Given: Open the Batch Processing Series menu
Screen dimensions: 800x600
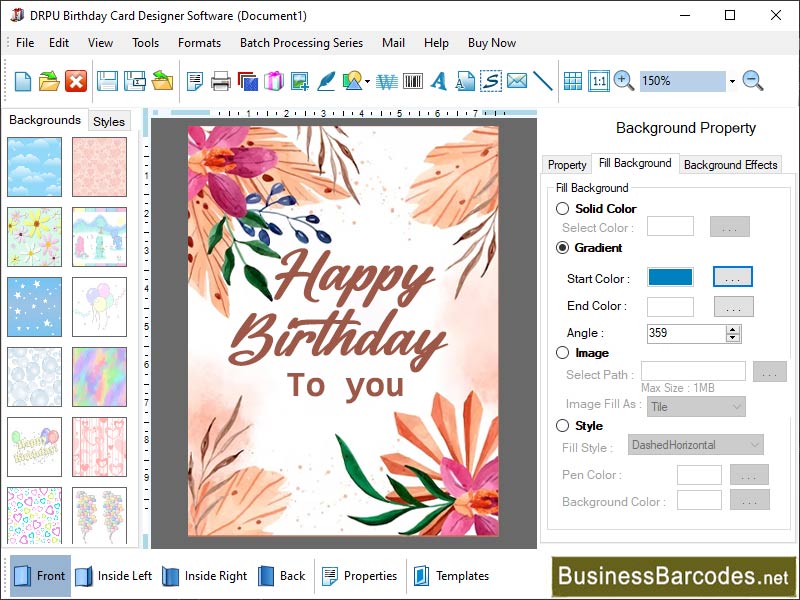Looking at the screenshot, I should 301,43.
